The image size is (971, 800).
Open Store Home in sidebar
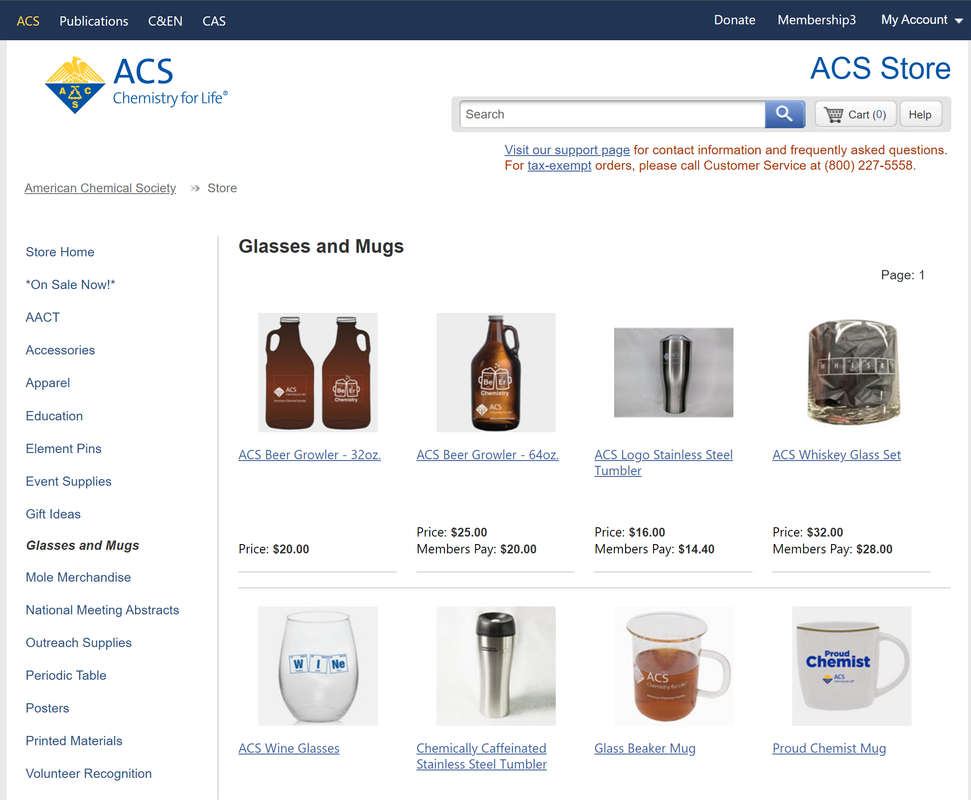(60, 252)
